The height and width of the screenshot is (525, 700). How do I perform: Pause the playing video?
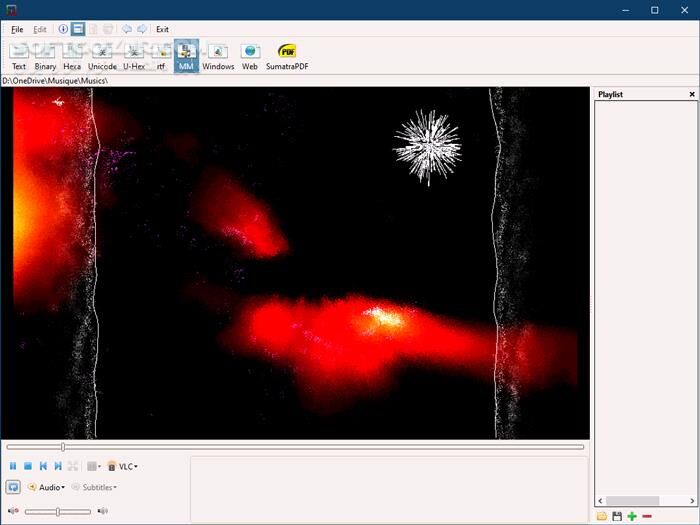click(x=13, y=466)
